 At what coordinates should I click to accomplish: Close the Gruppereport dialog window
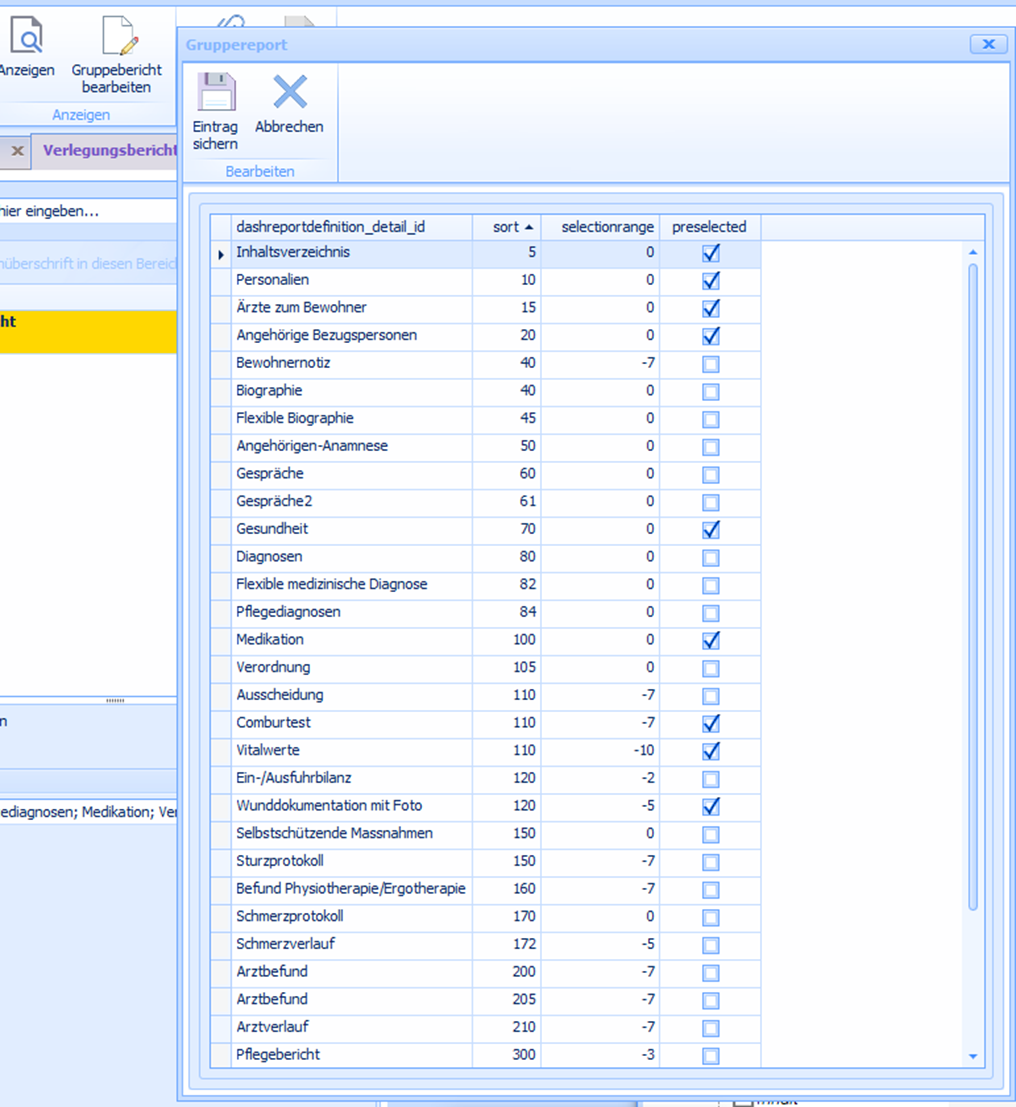[987, 44]
